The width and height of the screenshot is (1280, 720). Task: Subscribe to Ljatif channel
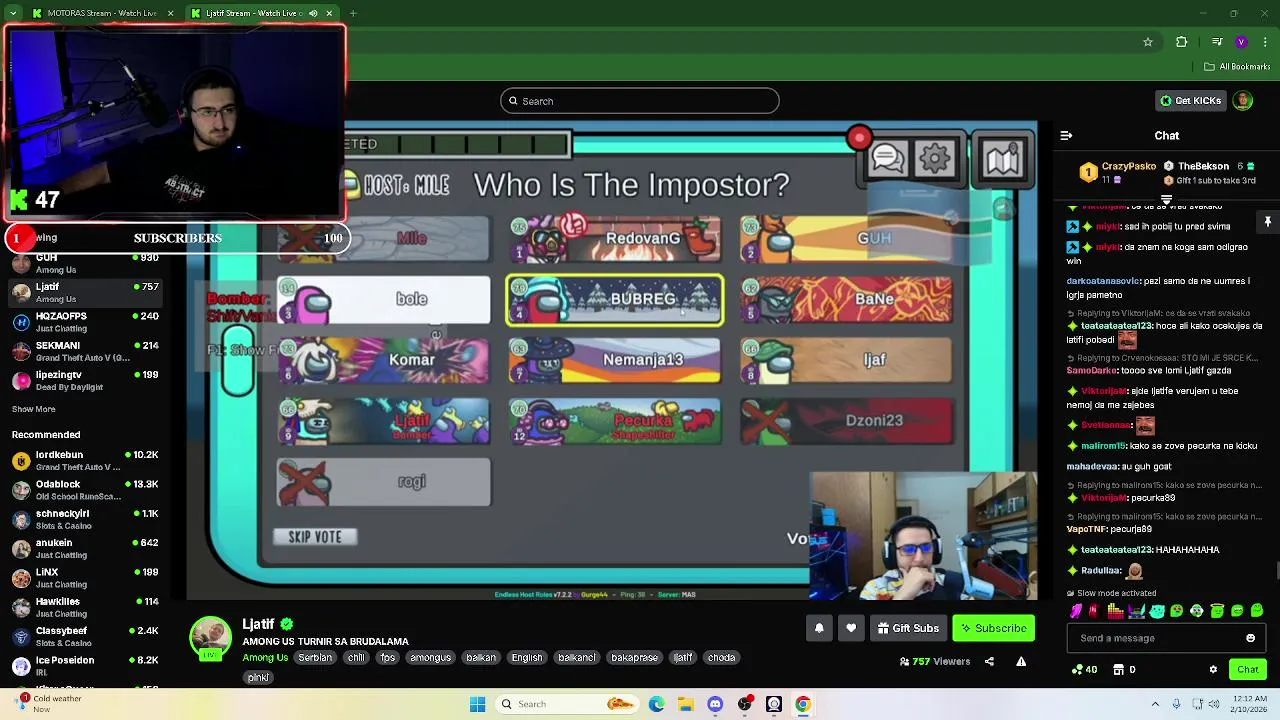(x=994, y=628)
